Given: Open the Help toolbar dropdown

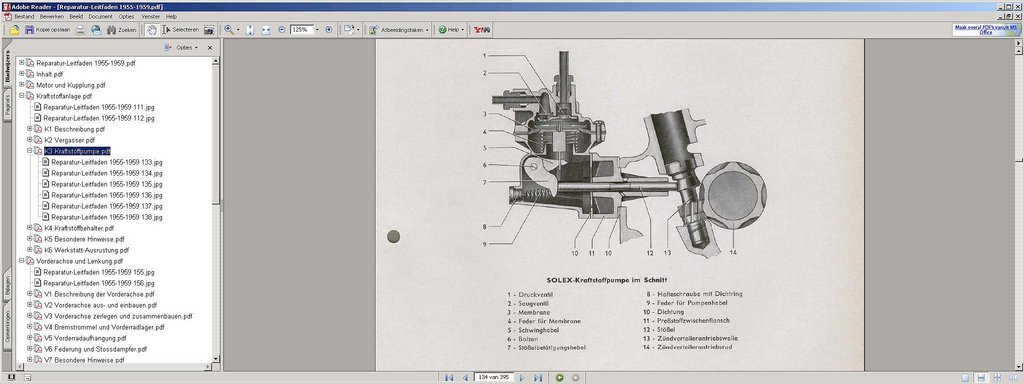Looking at the screenshot, I should (x=451, y=30).
